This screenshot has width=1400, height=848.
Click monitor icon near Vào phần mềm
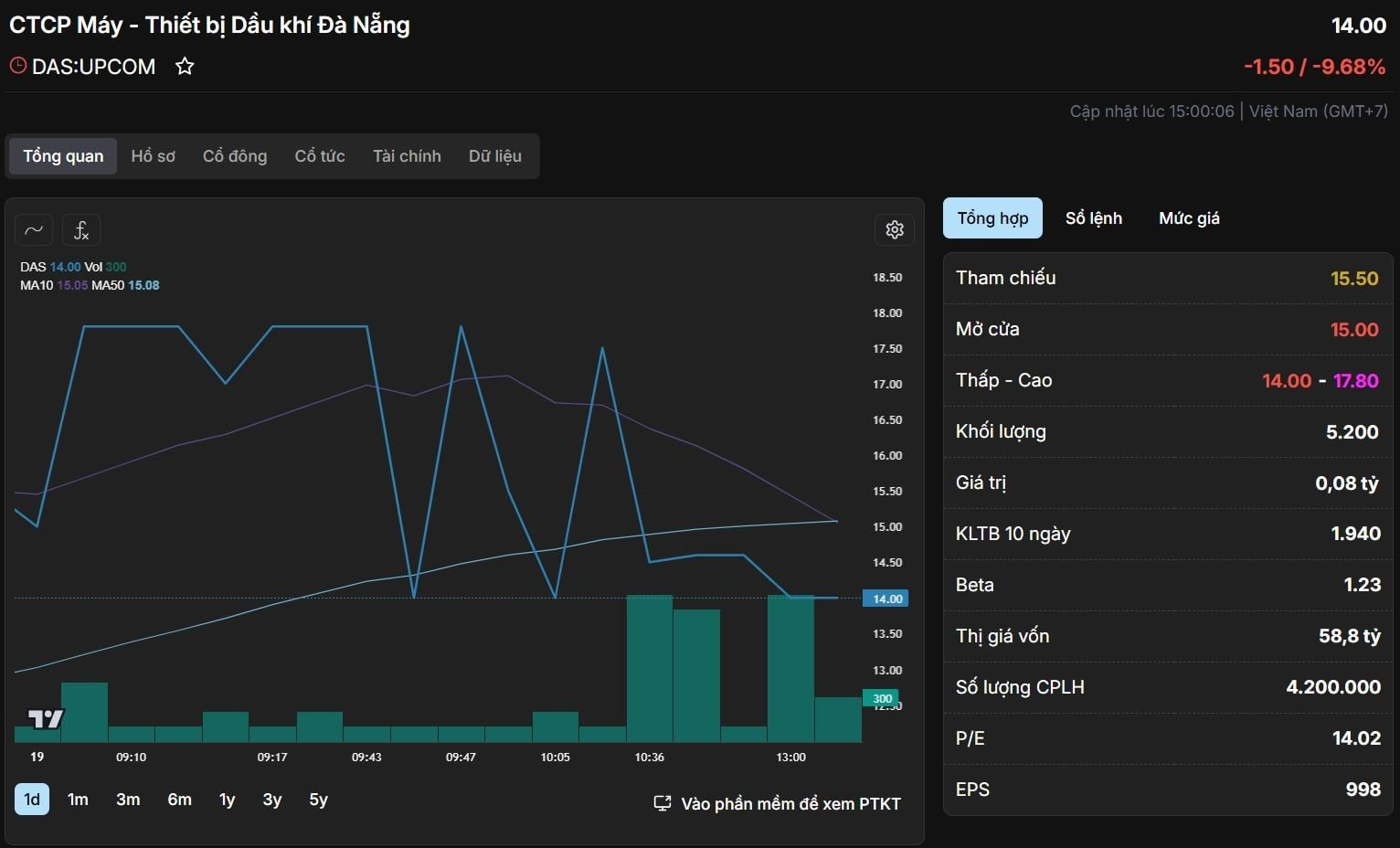coord(663,803)
